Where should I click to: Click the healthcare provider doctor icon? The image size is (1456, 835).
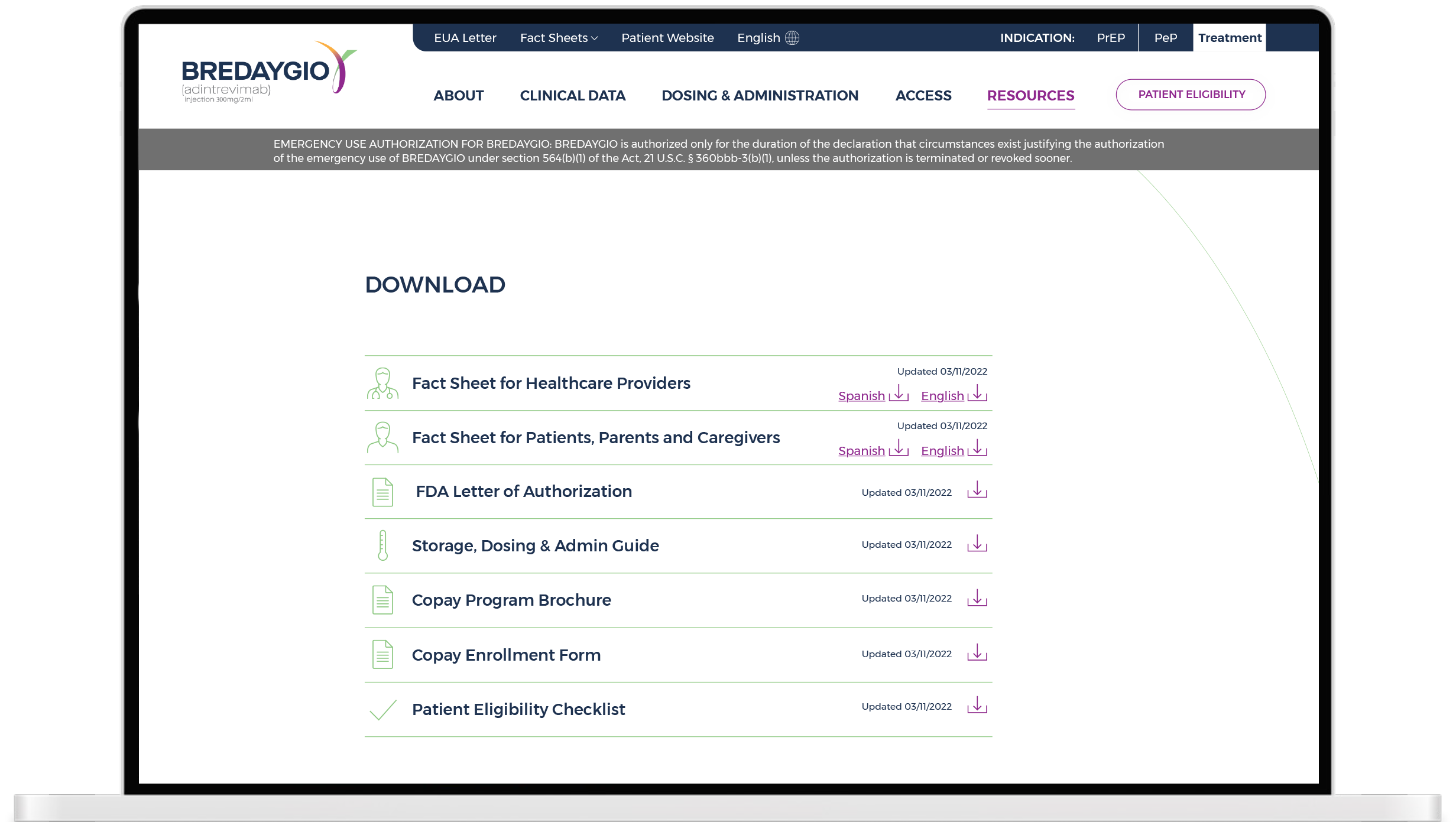(382, 384)
